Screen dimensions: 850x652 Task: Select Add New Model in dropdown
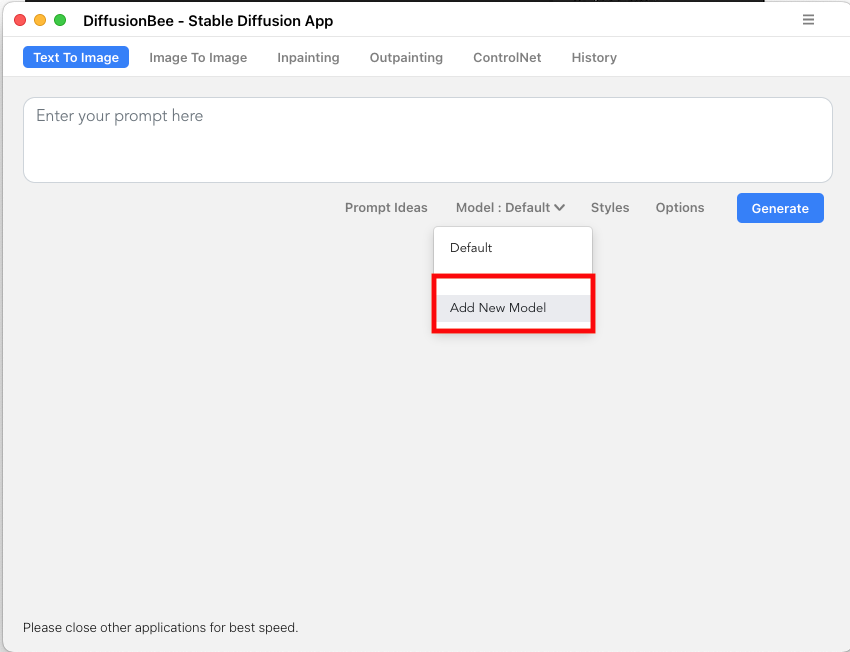point(513,308)
